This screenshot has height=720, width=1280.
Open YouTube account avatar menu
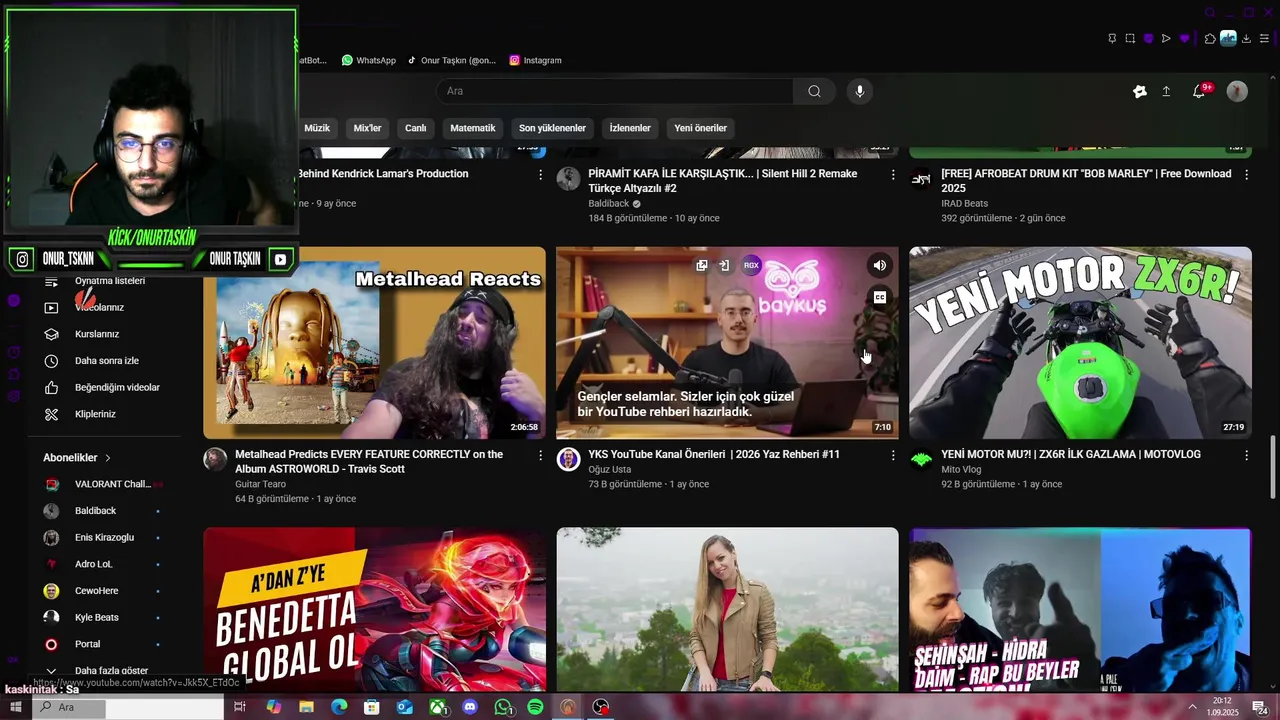tap(1237, 91)
